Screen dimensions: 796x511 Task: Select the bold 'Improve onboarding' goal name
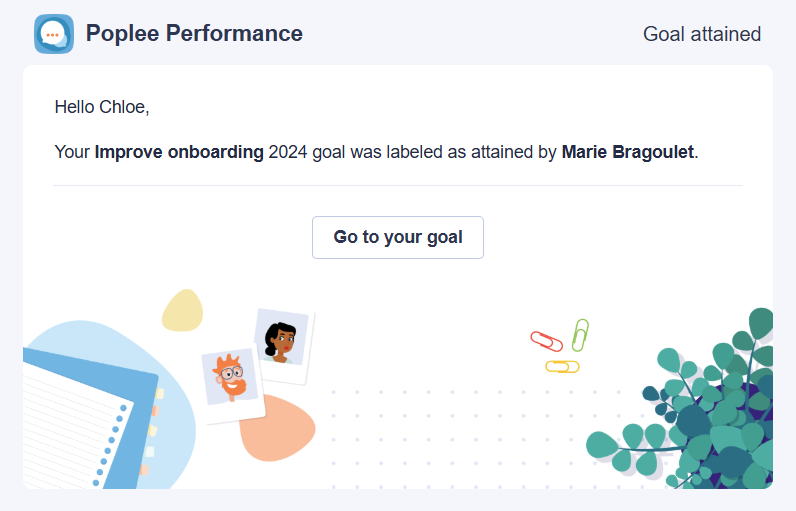click(x=179, y=152)
